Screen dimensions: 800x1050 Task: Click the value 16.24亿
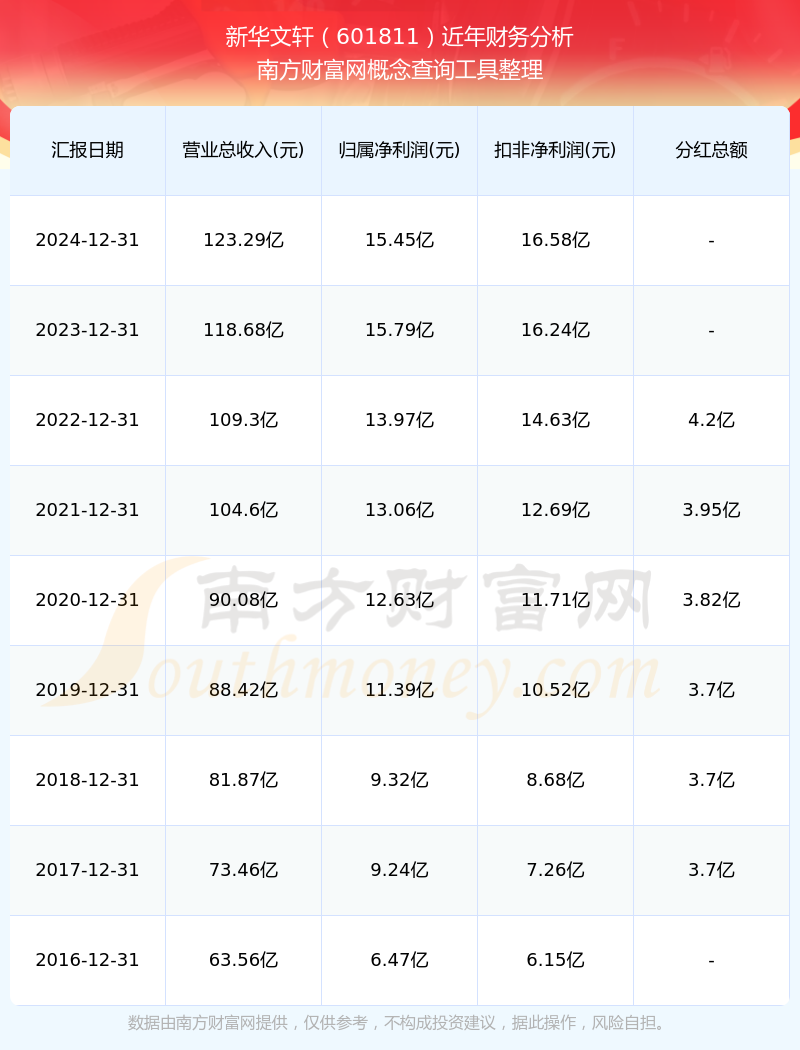pos(556,330)
